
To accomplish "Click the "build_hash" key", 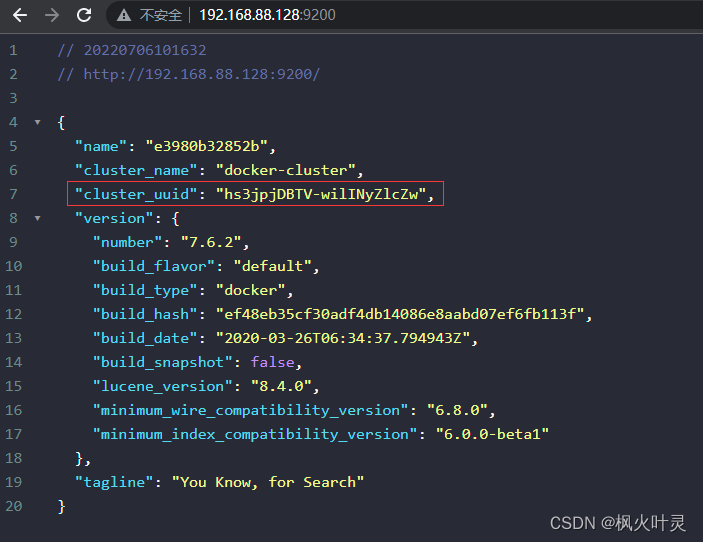I will tap(145, 314).
